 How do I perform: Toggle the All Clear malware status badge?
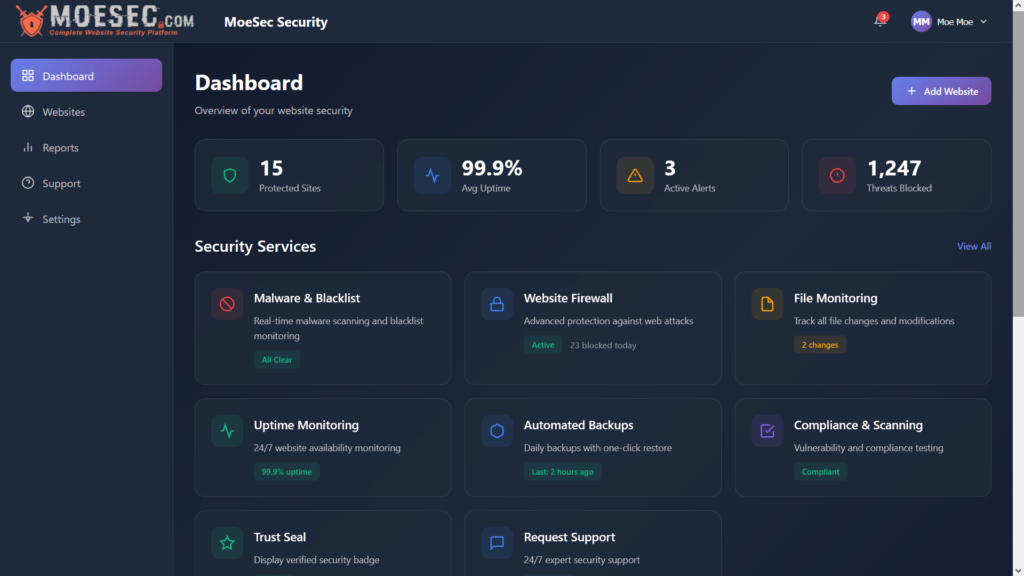point(277,359)
